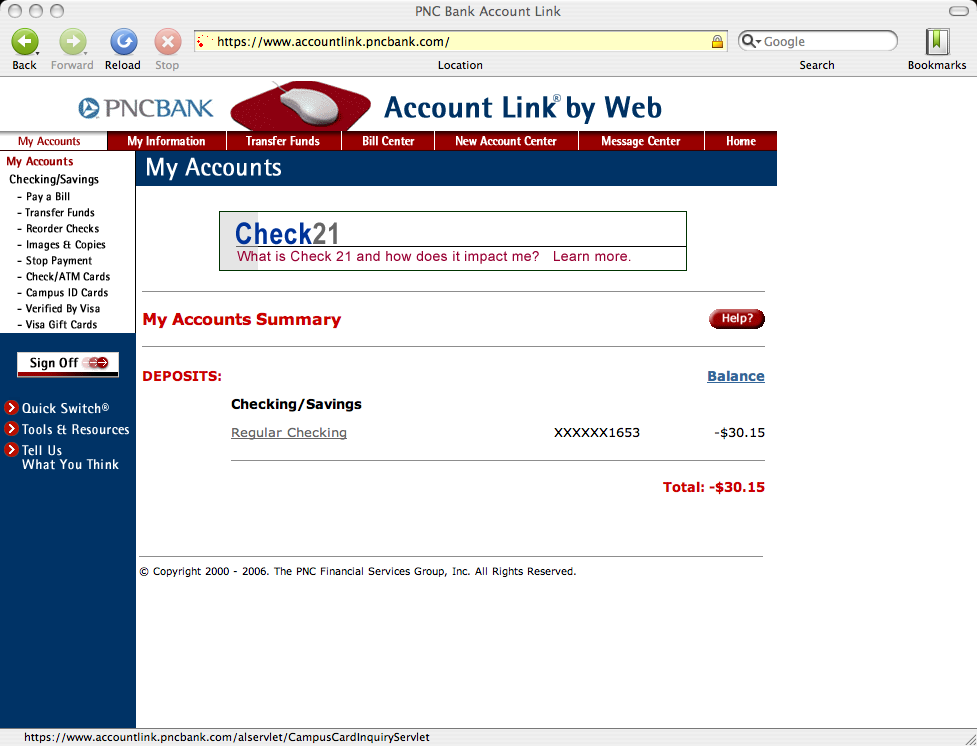
Task: Open the Pay a Bill sidebar link
Action: click(x=48, y=196)
